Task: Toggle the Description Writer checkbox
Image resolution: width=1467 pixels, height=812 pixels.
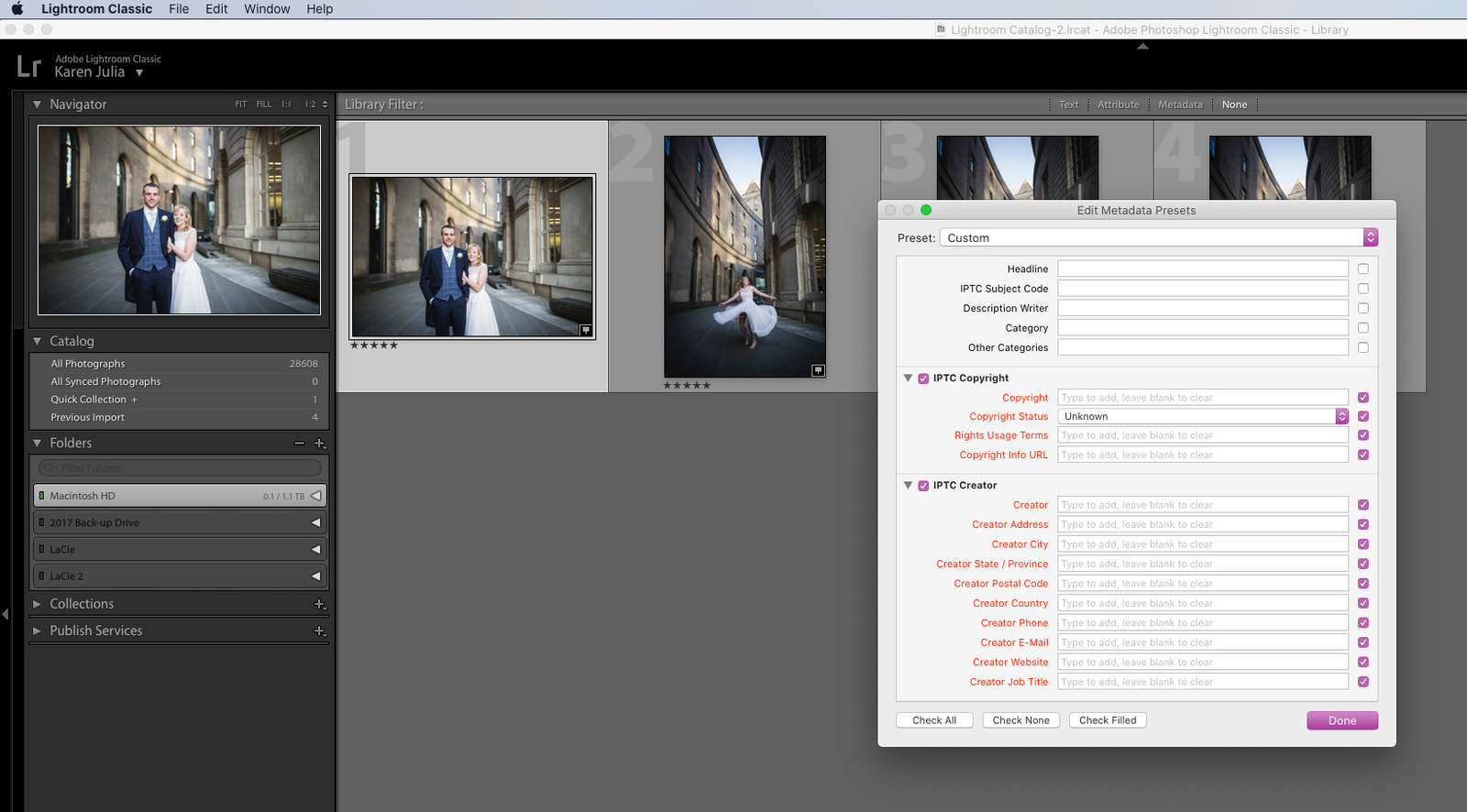Action: click(x=1363, y=309)
